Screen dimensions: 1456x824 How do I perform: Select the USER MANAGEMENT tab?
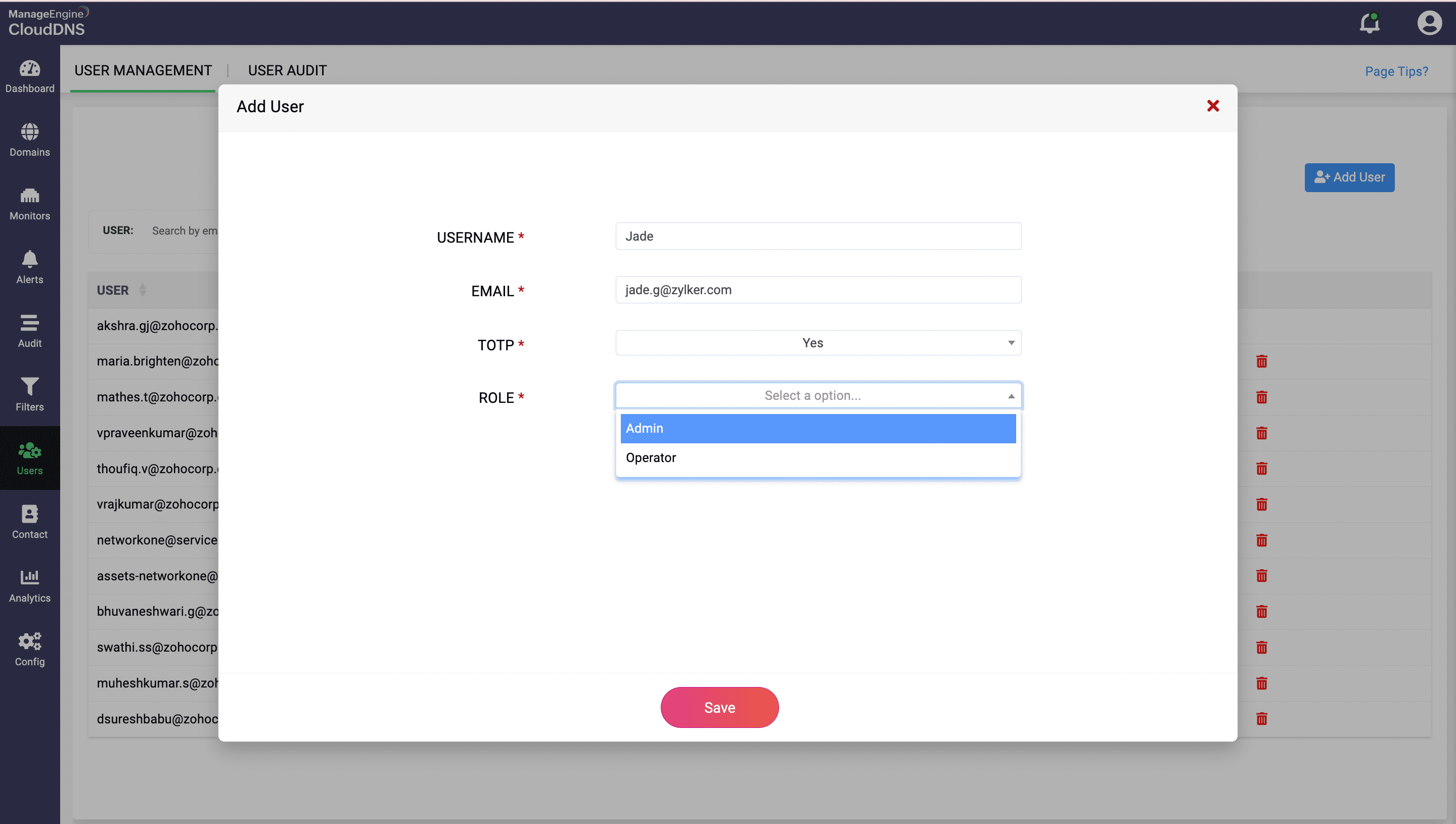(143, 70)
